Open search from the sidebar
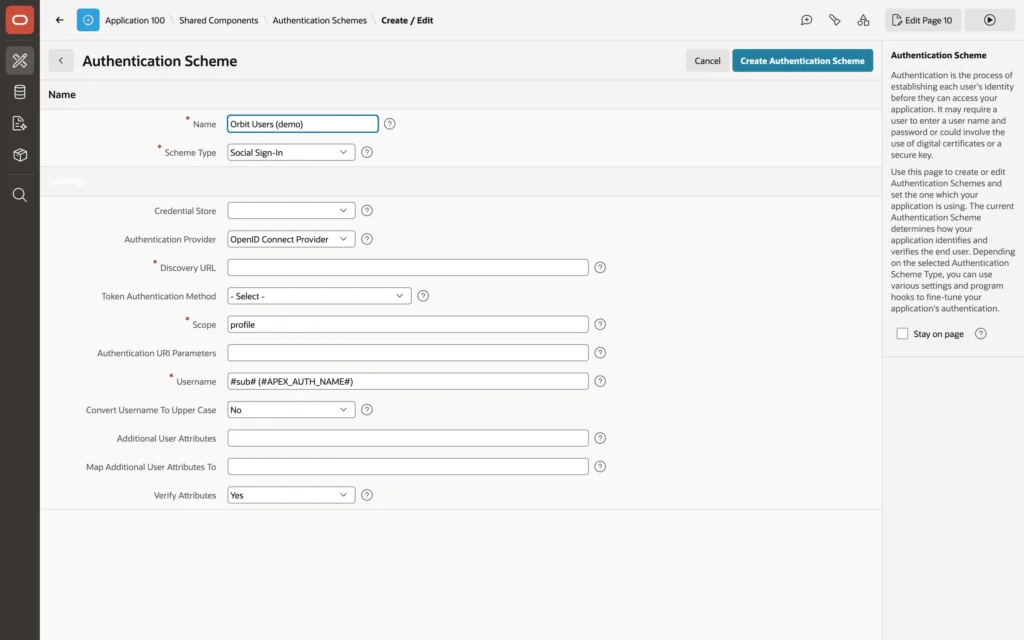 point(20,195)
